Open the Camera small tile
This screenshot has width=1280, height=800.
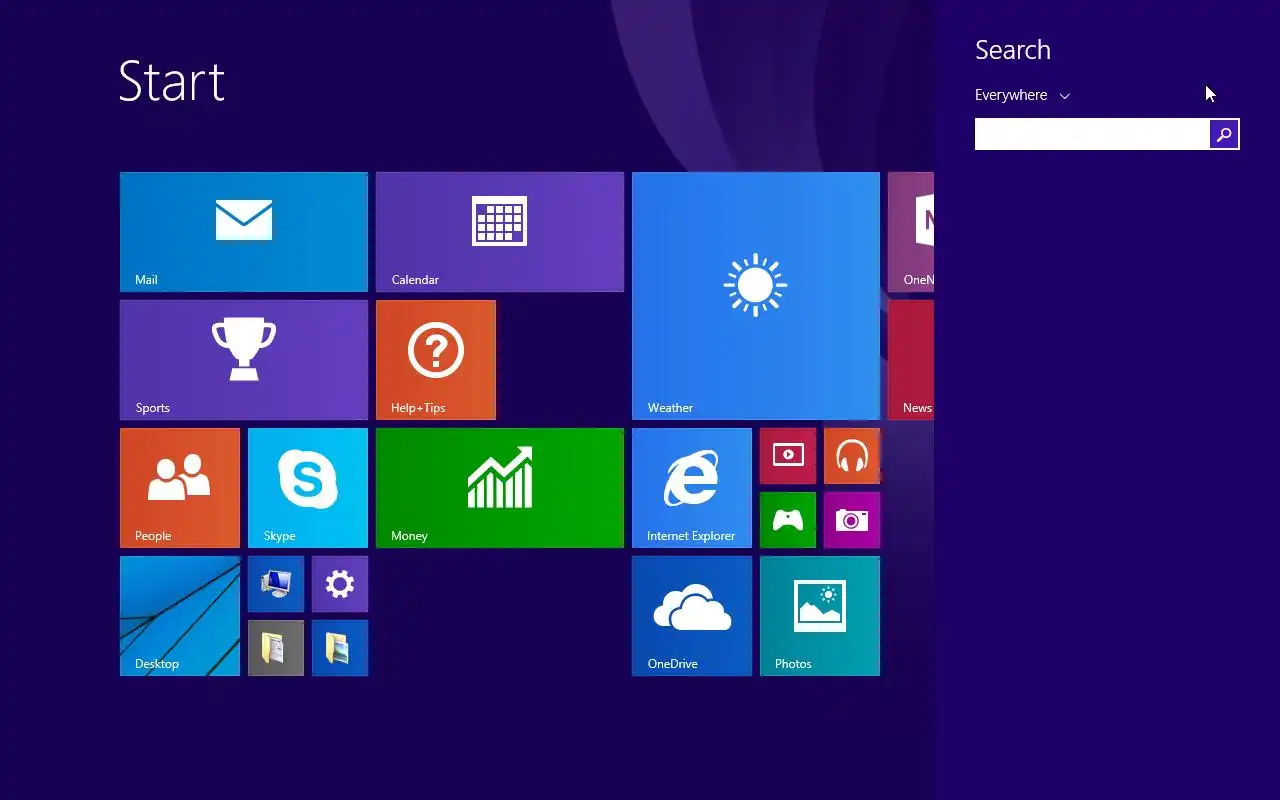point(852,520)
